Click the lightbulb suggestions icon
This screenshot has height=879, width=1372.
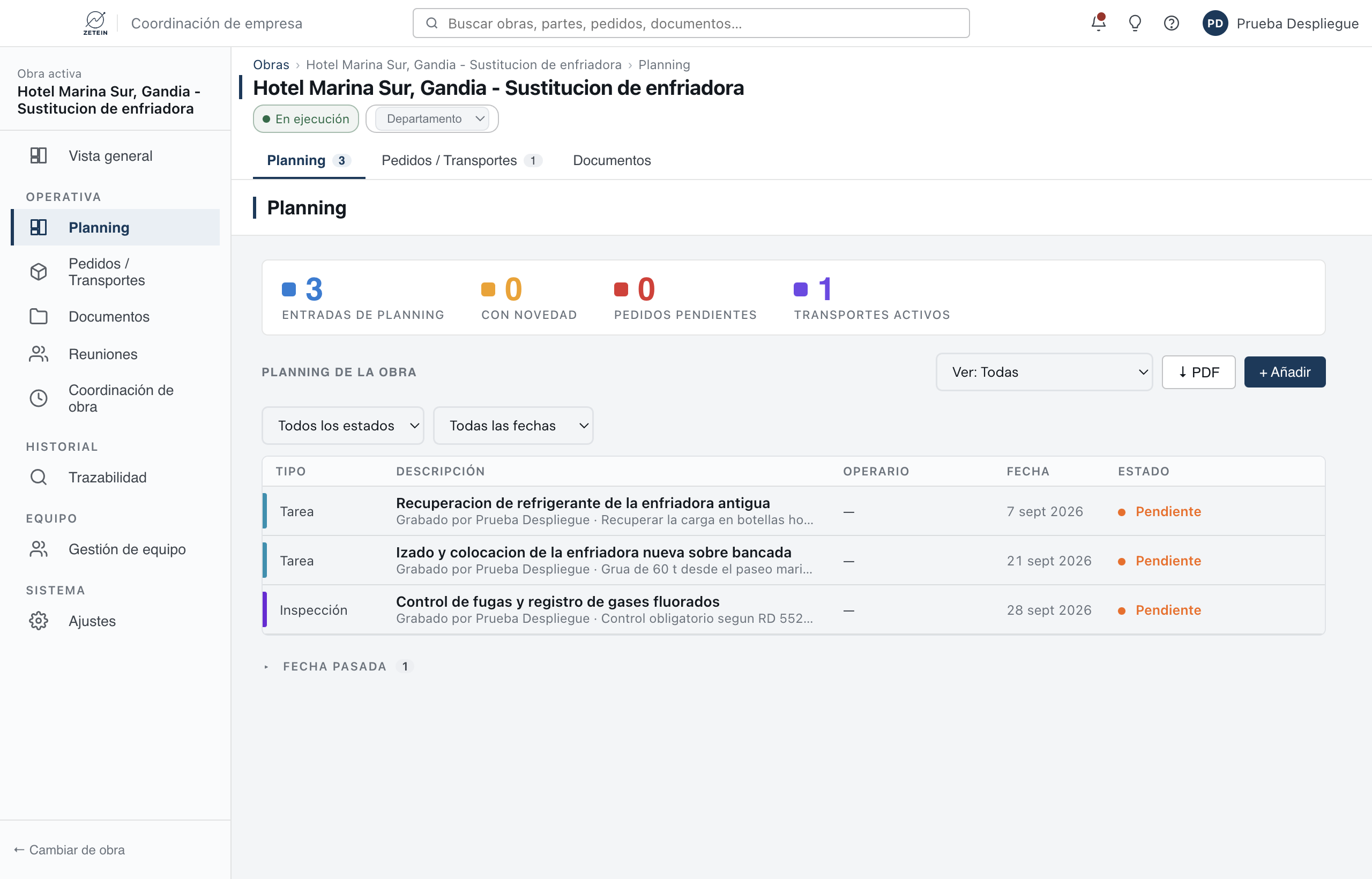point(1135,23)
